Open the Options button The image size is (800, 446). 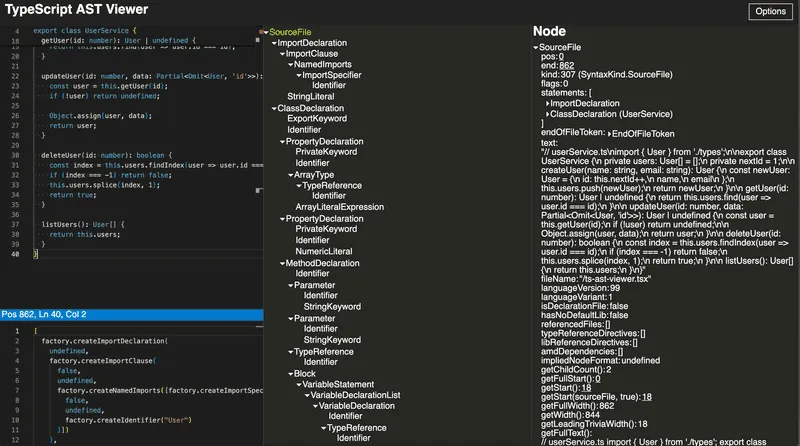pos(770,11)
